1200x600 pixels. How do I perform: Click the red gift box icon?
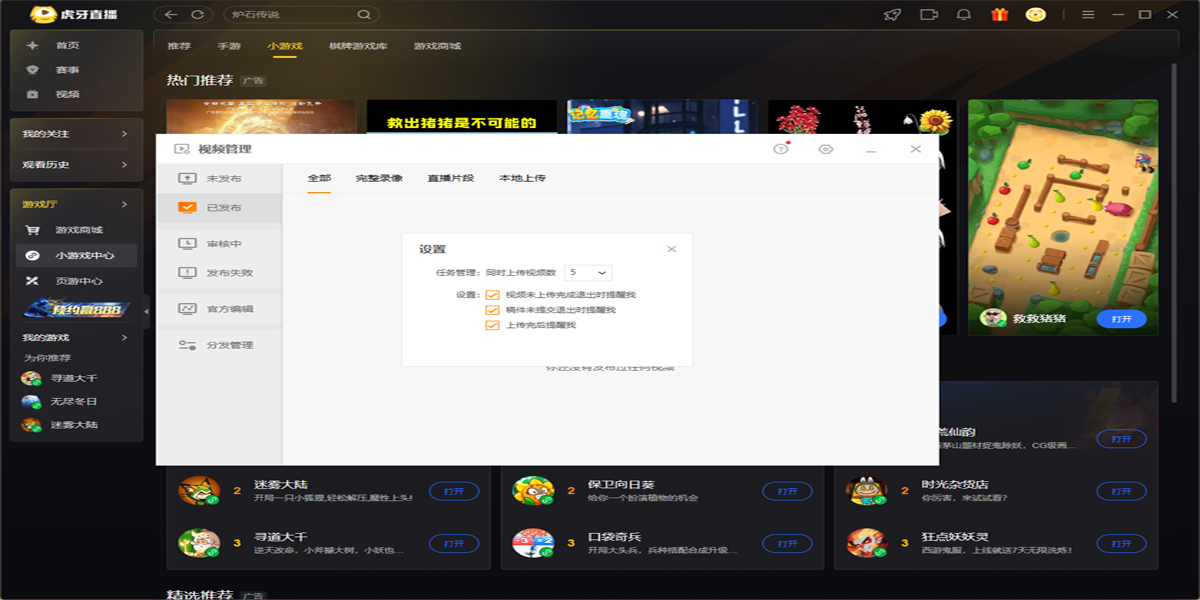tap(999, 15)
